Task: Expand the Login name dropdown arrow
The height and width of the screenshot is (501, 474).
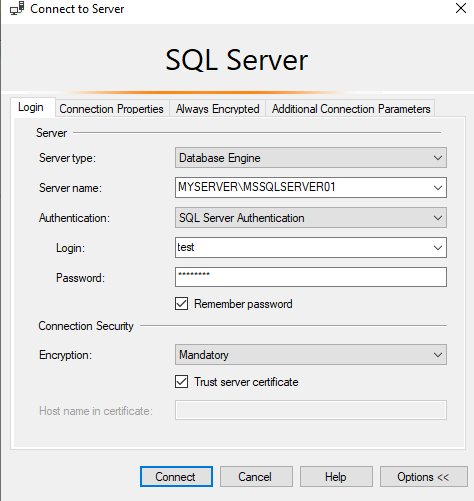Action: click(x=438, y=248)
